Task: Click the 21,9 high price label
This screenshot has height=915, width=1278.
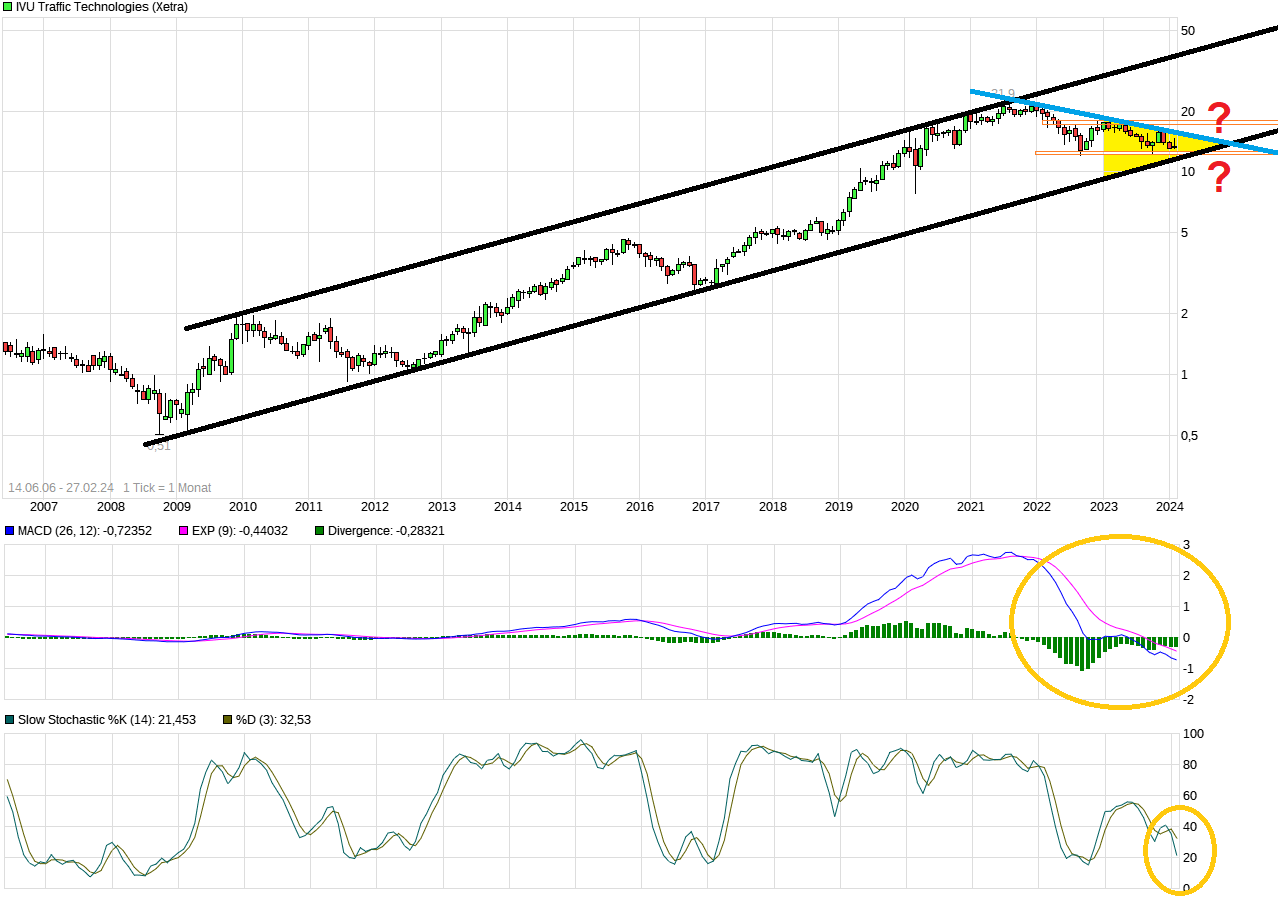Action: click(x=1002, y=92)
